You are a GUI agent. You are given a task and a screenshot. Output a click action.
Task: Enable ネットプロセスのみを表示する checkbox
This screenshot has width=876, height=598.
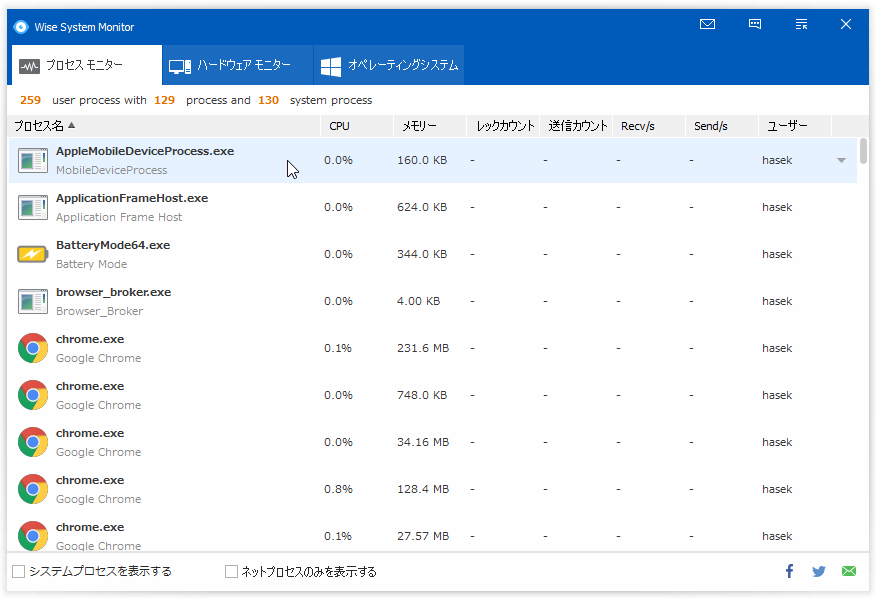coord(231,571)
